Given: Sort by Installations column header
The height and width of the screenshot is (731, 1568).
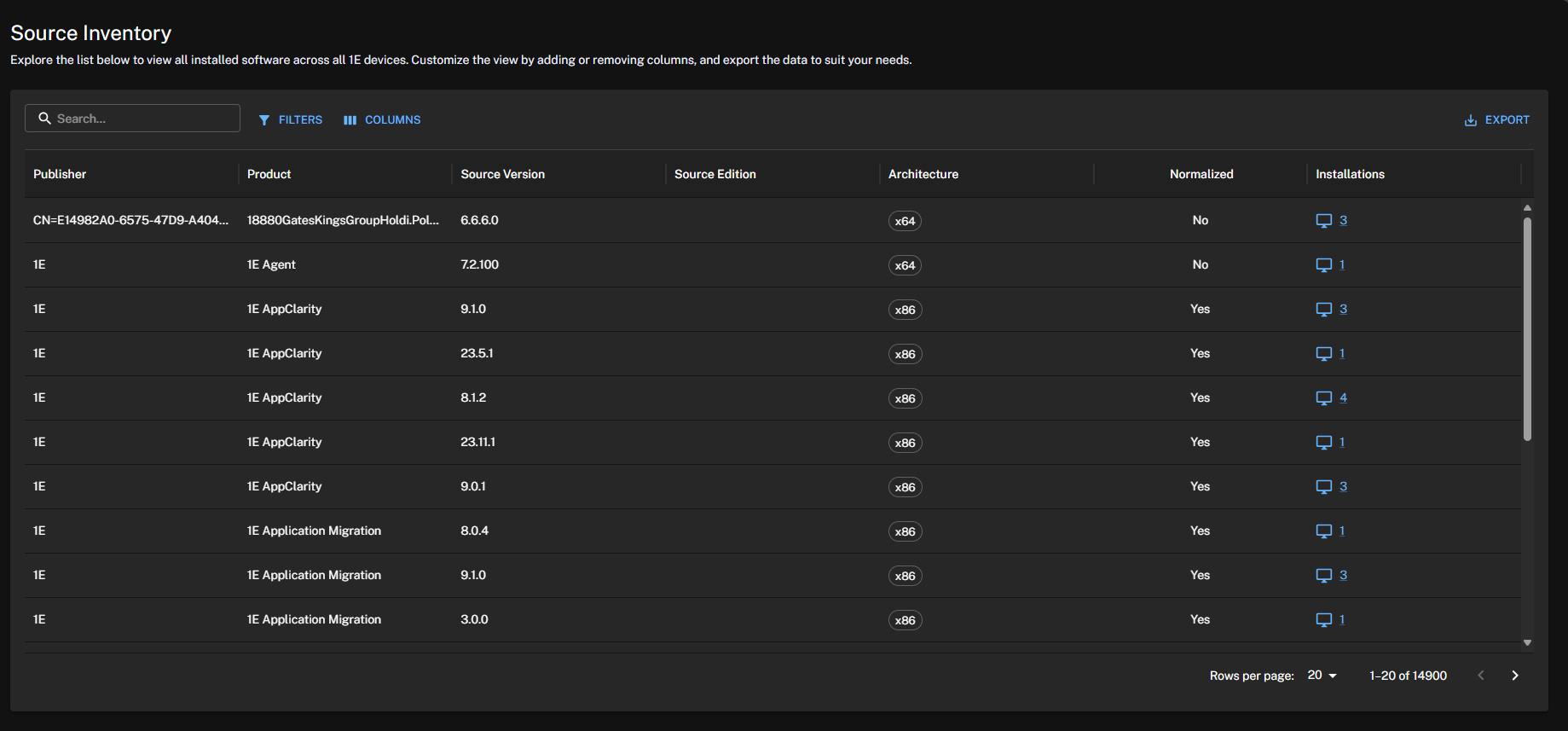Looking at the screenshot, I should click(1350, 174).
